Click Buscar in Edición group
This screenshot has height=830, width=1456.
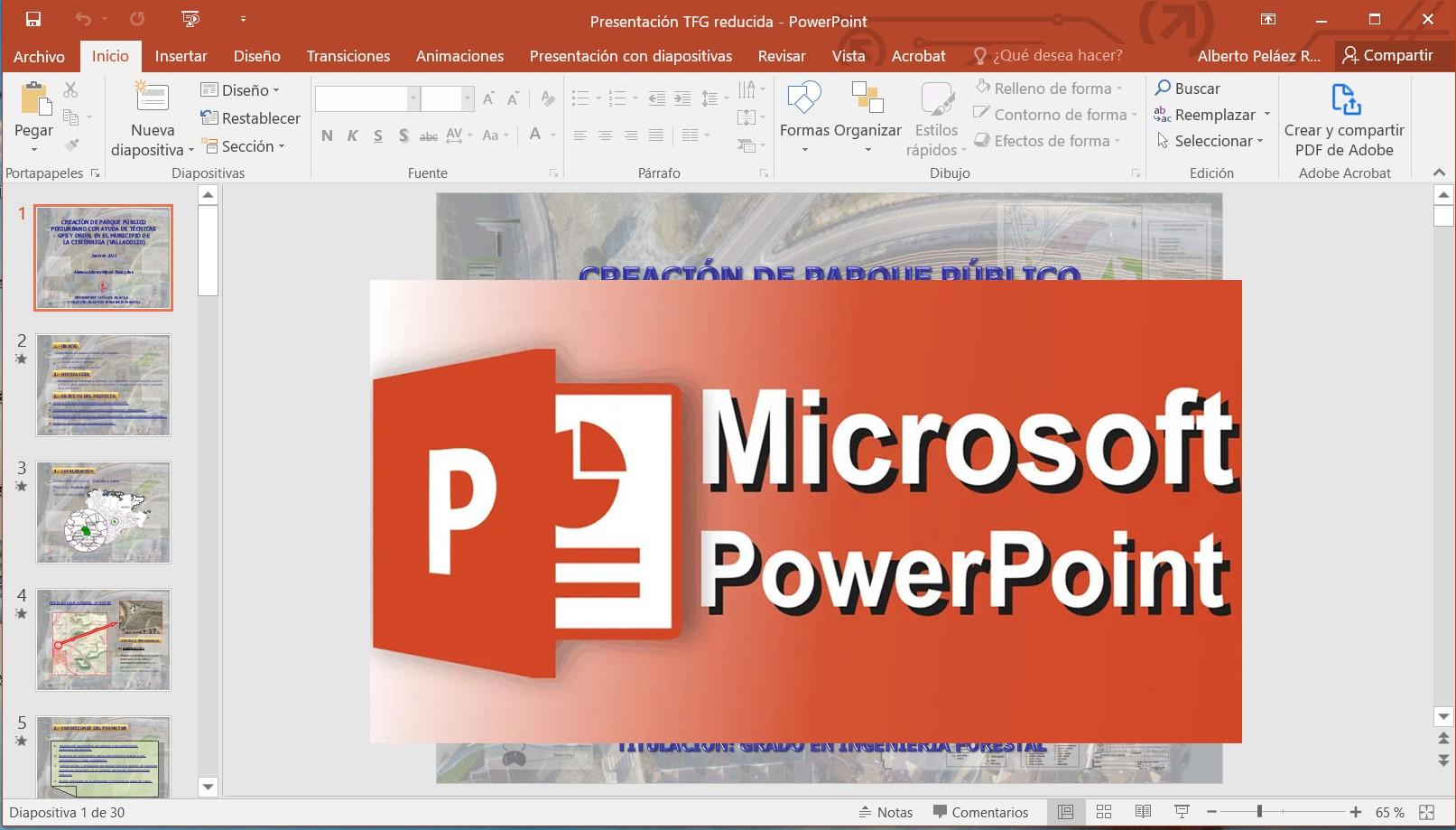pyautogui.click(x=1187, y=88)
